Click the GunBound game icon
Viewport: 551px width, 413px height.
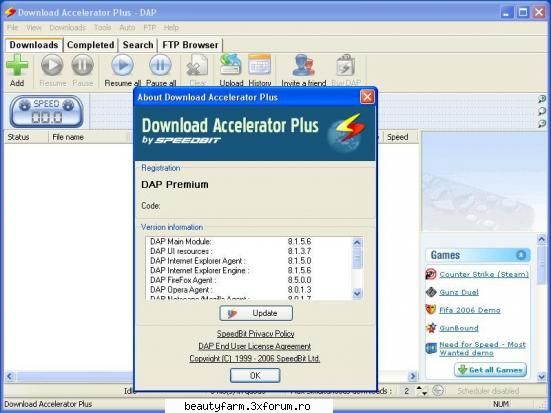(x=431, y=328)
